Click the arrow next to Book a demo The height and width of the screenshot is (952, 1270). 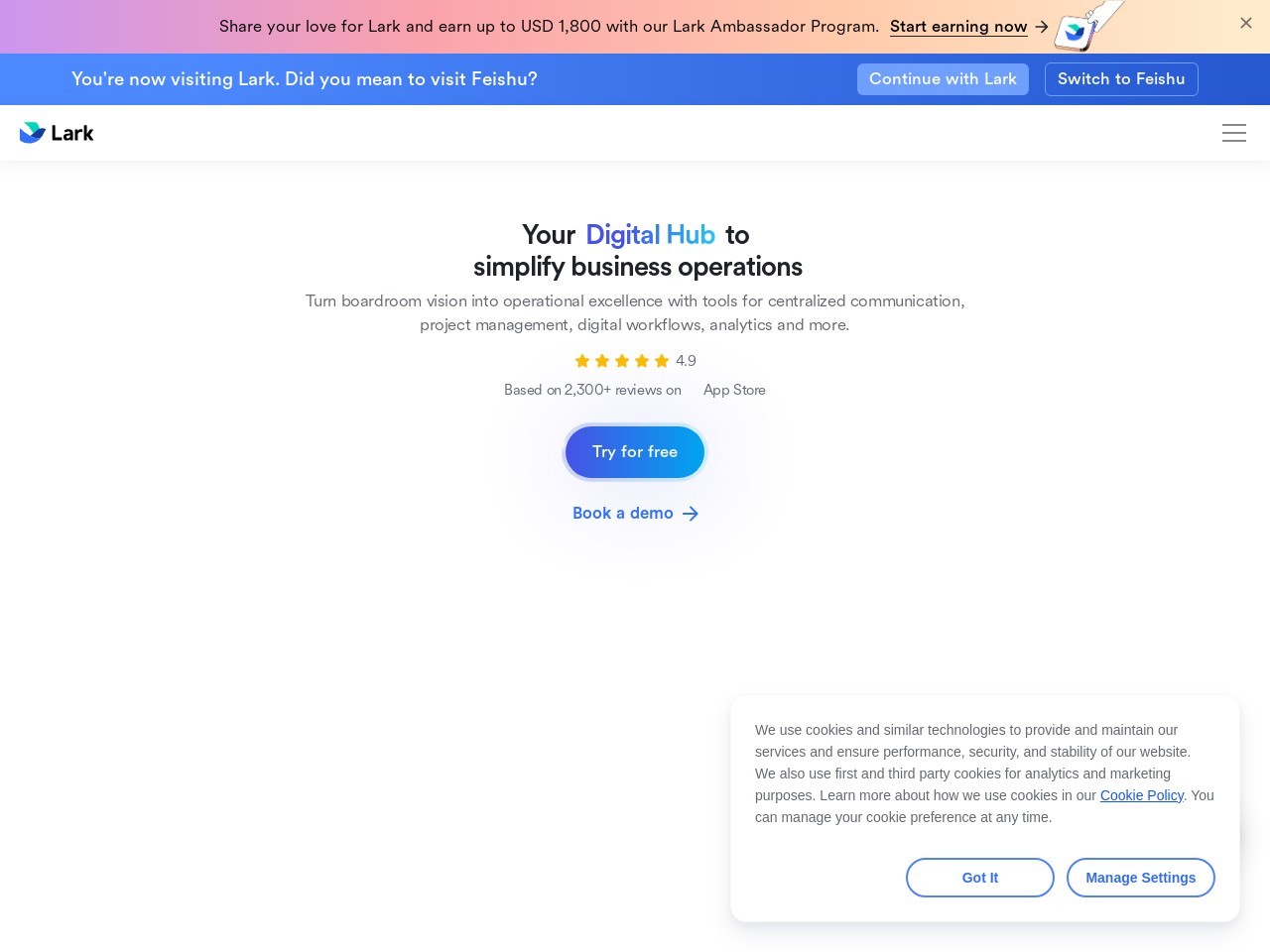point(691,514)
